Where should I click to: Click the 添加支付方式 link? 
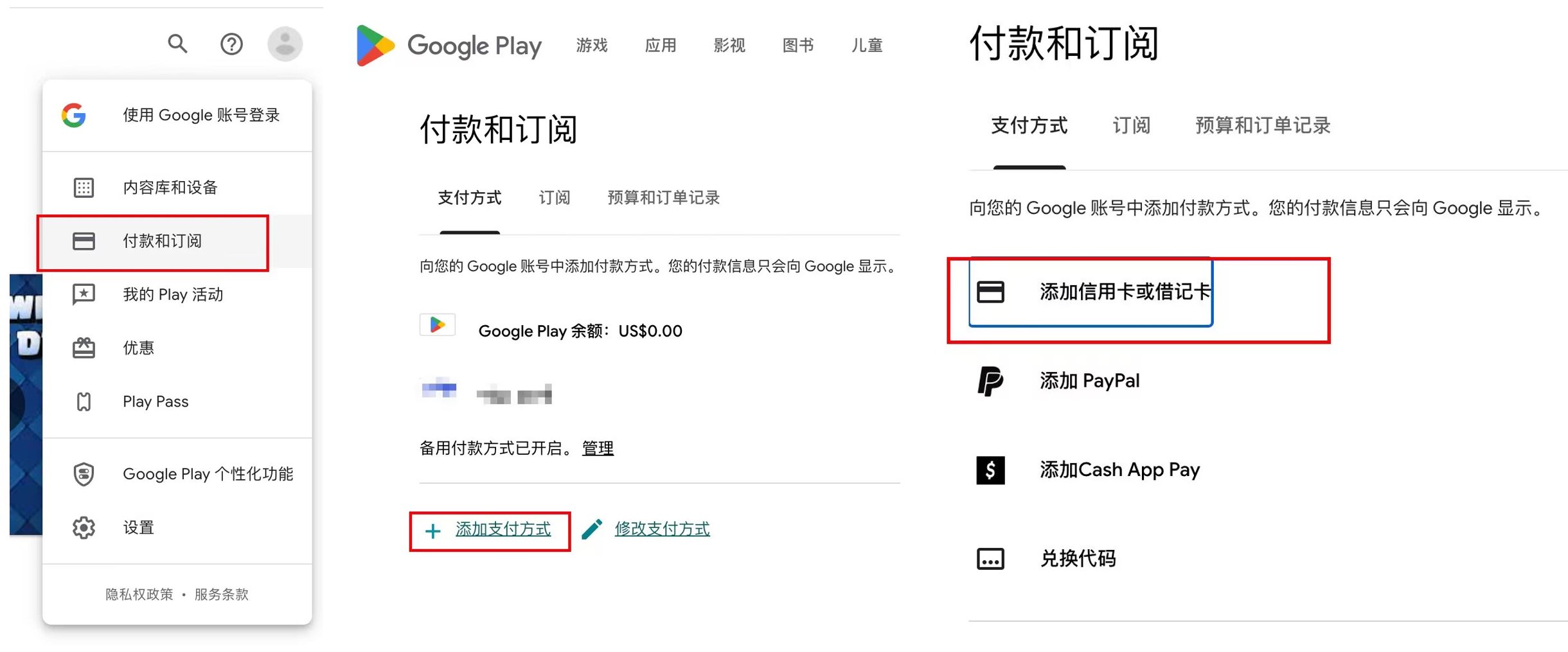(503, 529)
